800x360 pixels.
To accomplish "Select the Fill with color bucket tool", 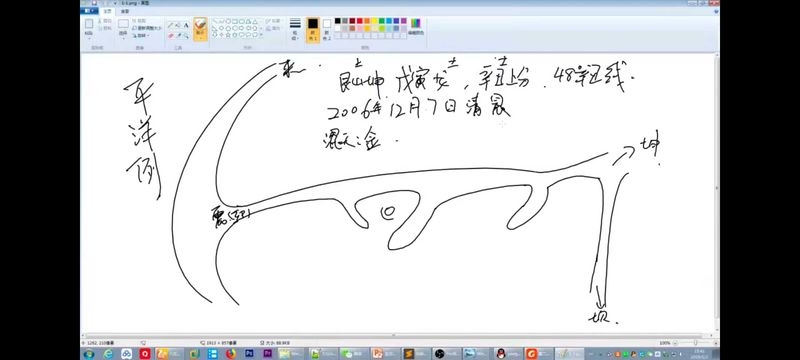I will pyautogui.click(x=178, y=25).
